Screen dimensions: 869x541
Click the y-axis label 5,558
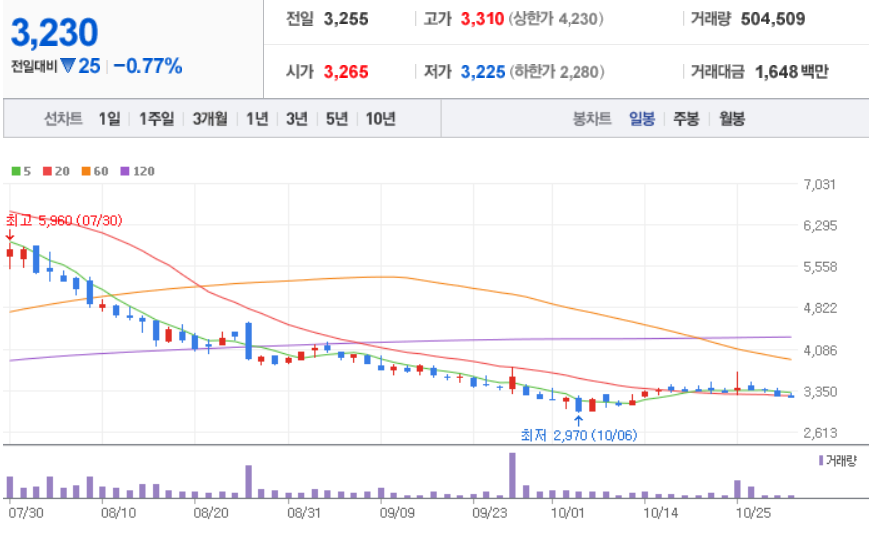pos(820,267)
